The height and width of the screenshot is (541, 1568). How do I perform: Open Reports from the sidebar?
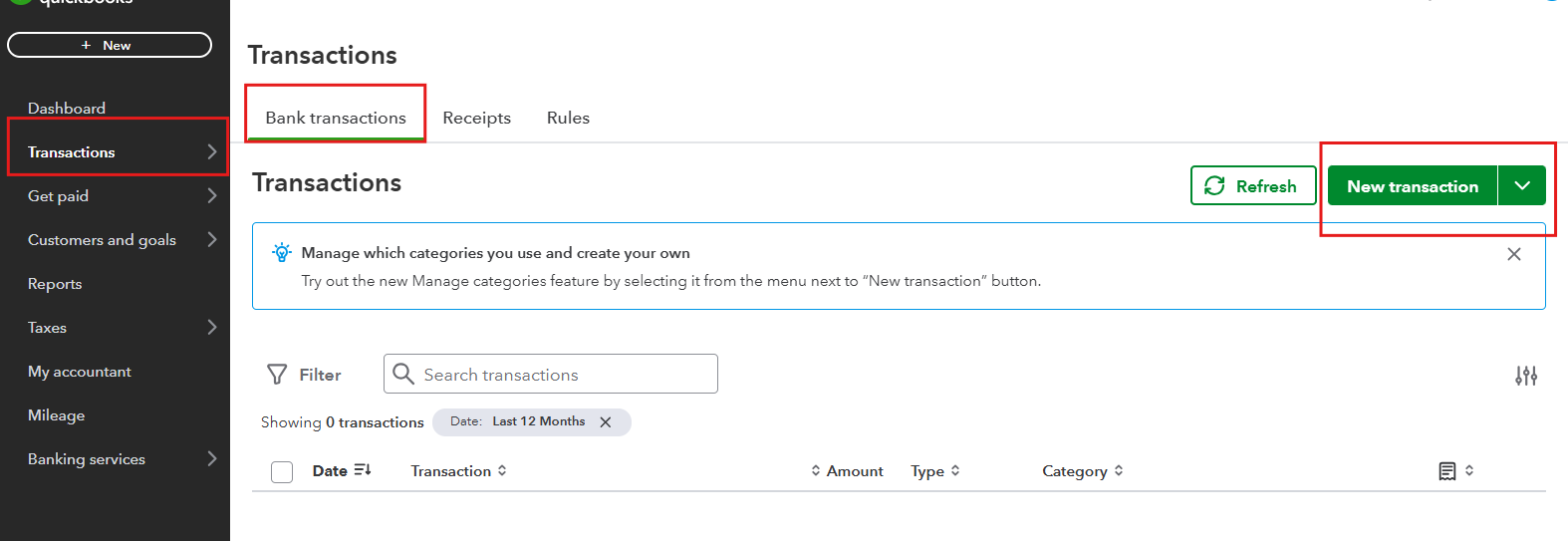click(x=55, y=284)
